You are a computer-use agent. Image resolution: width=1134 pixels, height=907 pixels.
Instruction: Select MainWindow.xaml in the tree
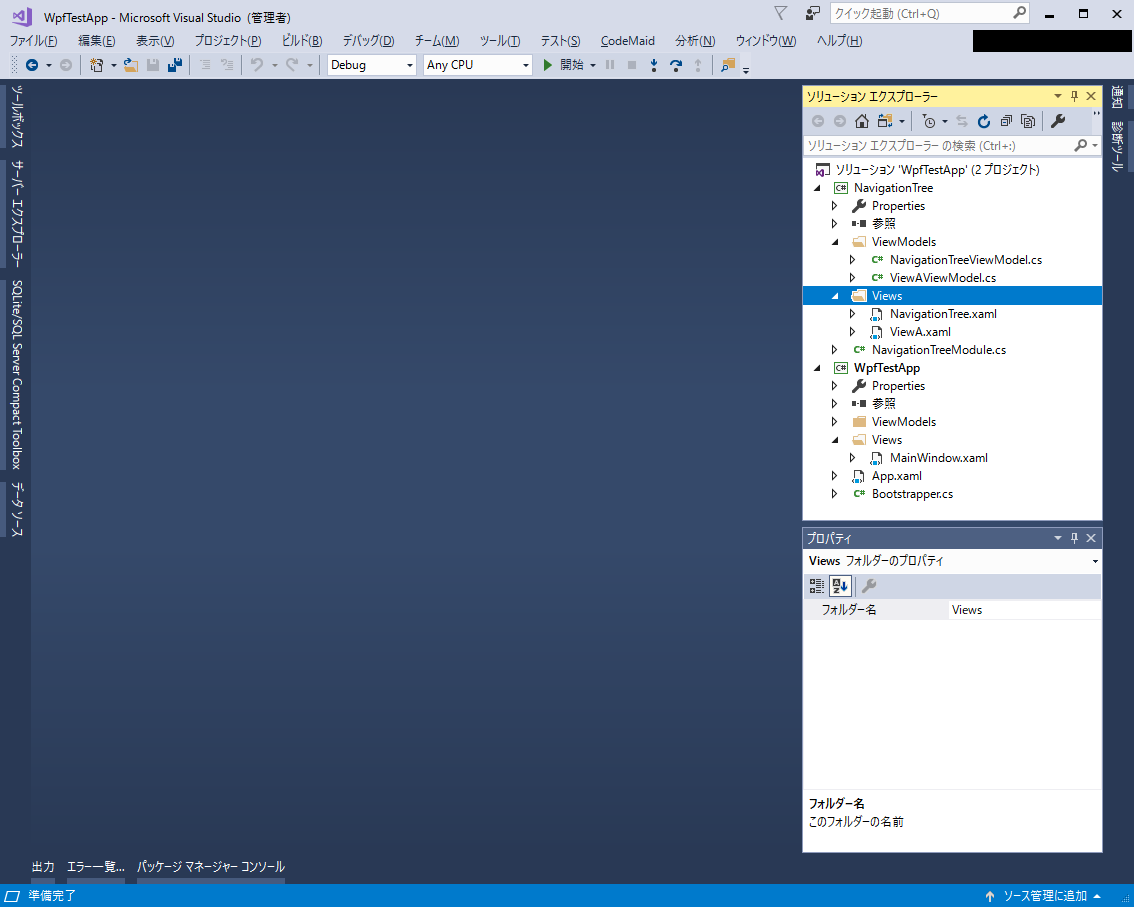(938, 458)
